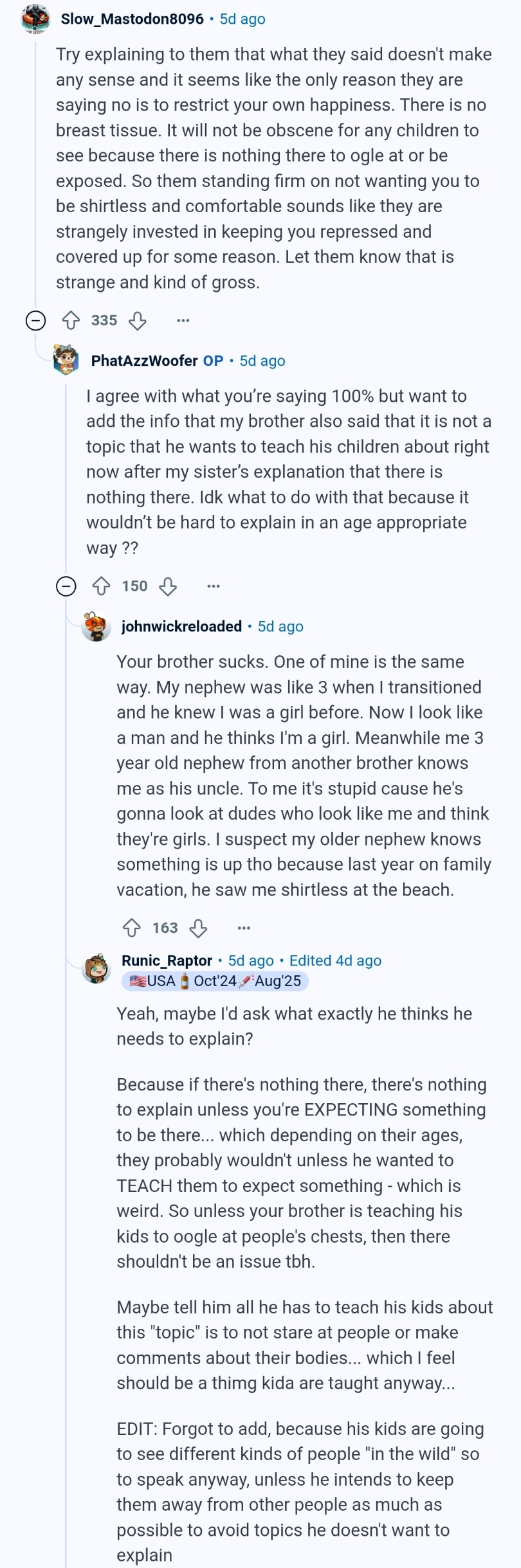Image resolution: width=521 pixels, height=1568 pixels.
Task: Collapse Slow_Mastodon8096's comment thread
Action: click(x=35, y=320)
